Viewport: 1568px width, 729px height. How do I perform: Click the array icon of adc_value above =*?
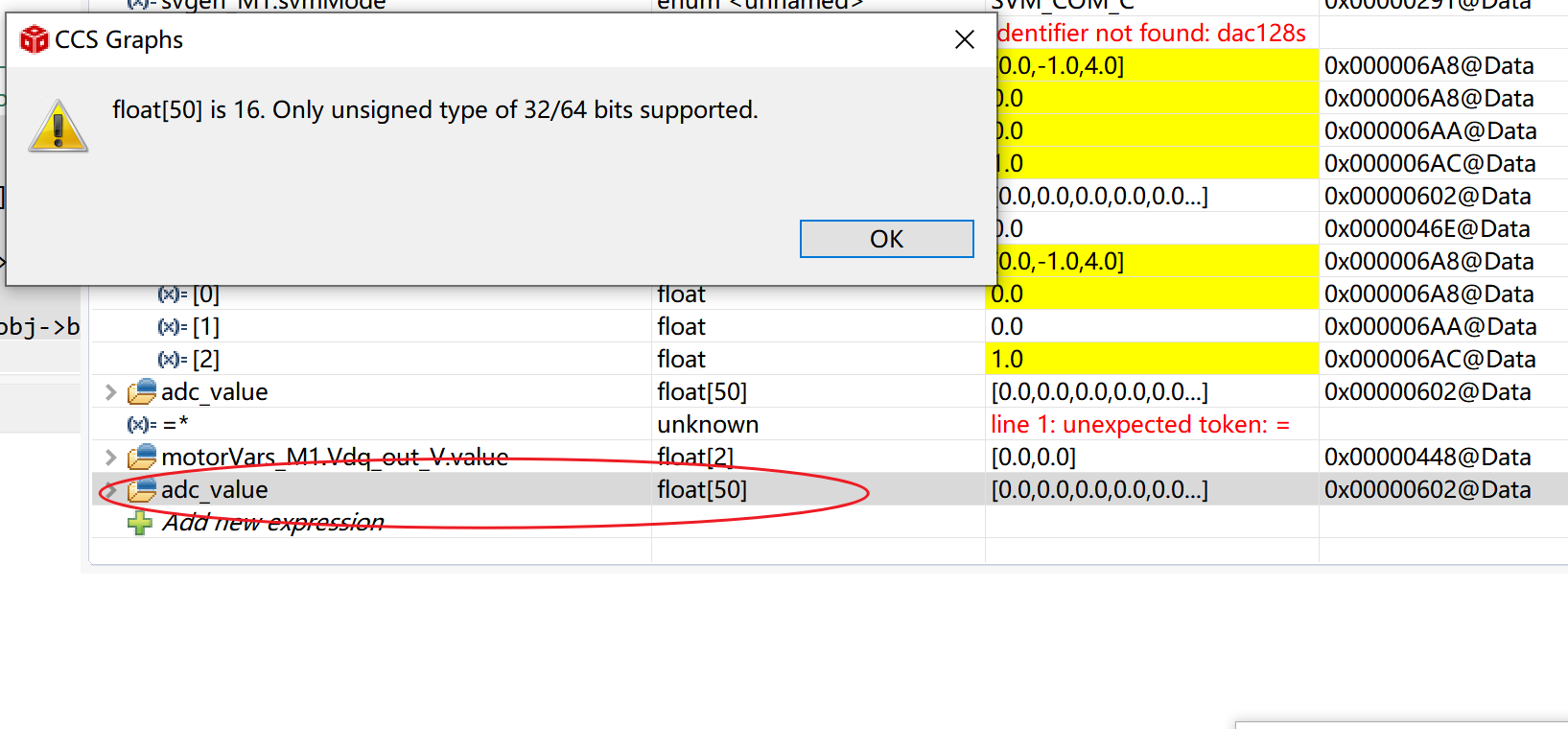tap(142, 391)
